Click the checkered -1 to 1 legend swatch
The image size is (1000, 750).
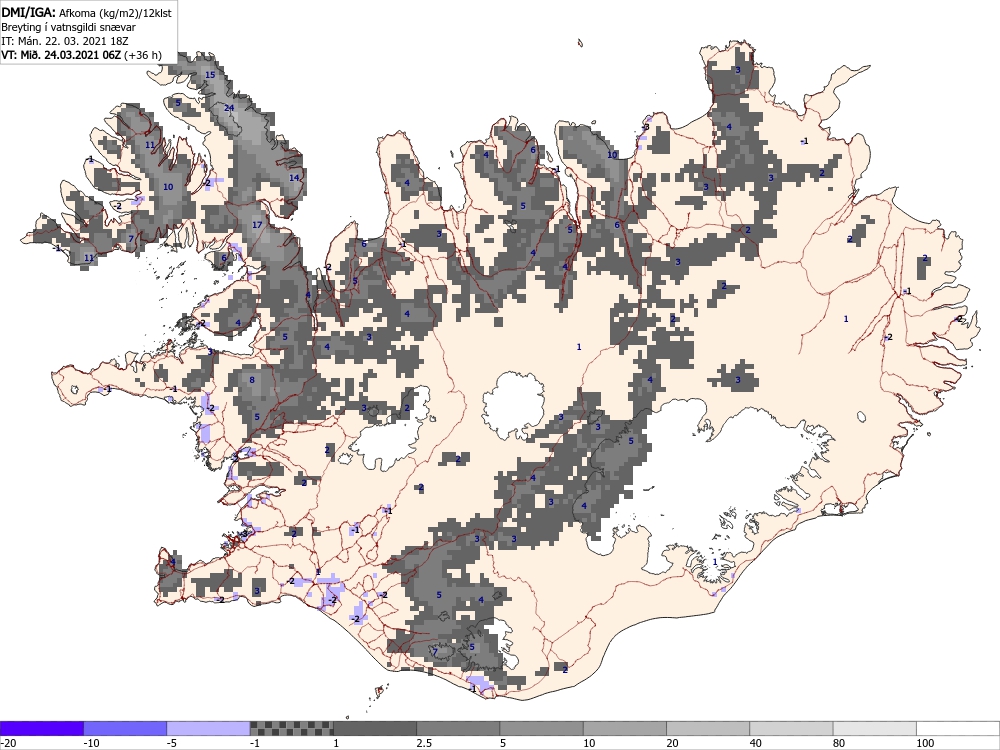291,728
